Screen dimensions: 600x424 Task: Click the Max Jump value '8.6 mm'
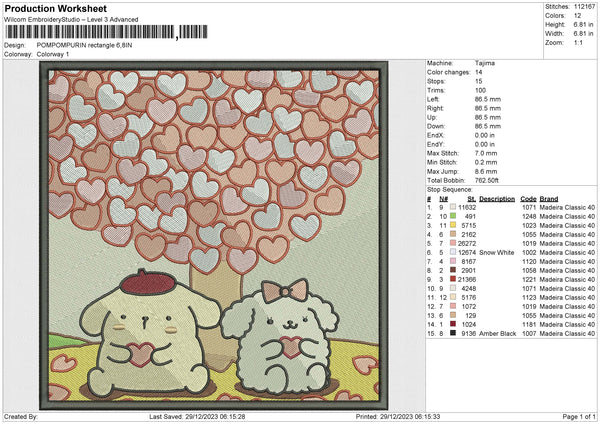pos(486,171)
